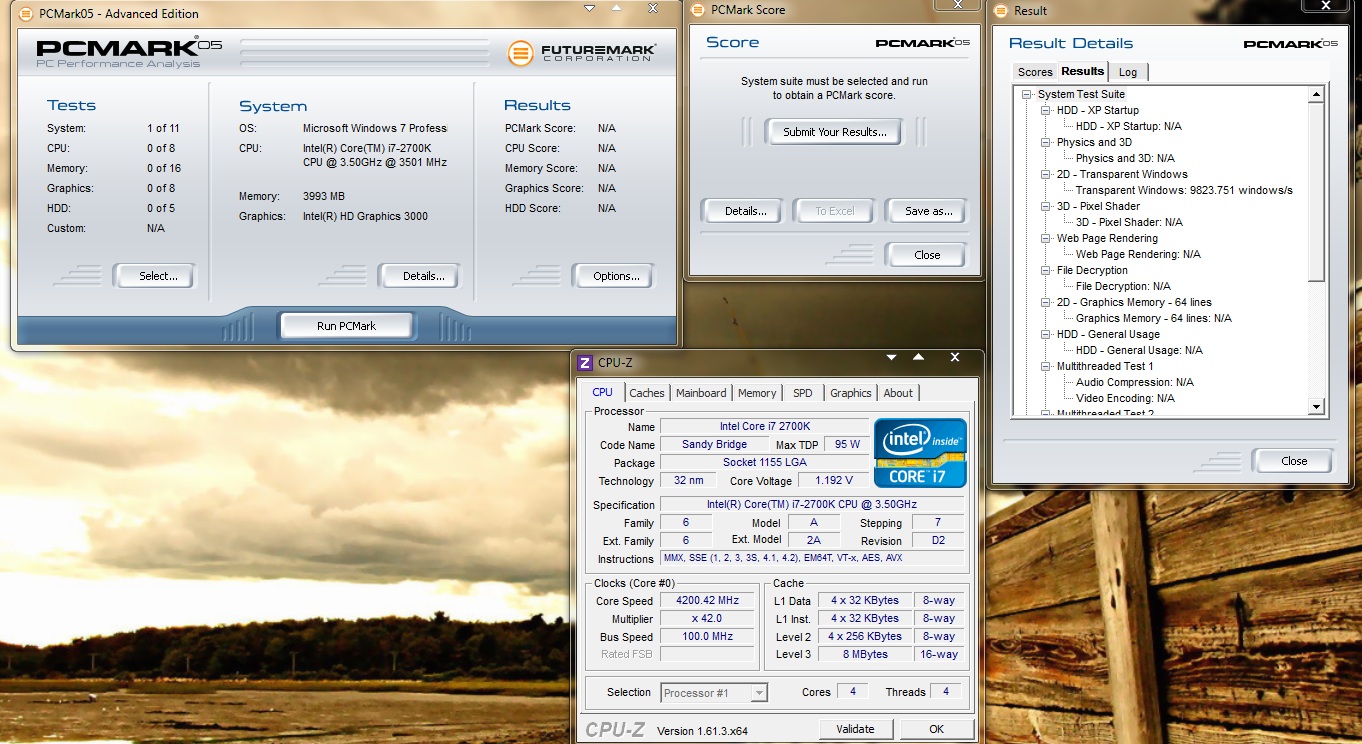Select Graphics Memory - 64 lines: N/A row
Image resolution: width=1362 pixels, height=744 pixels.
coord(1153,318)
